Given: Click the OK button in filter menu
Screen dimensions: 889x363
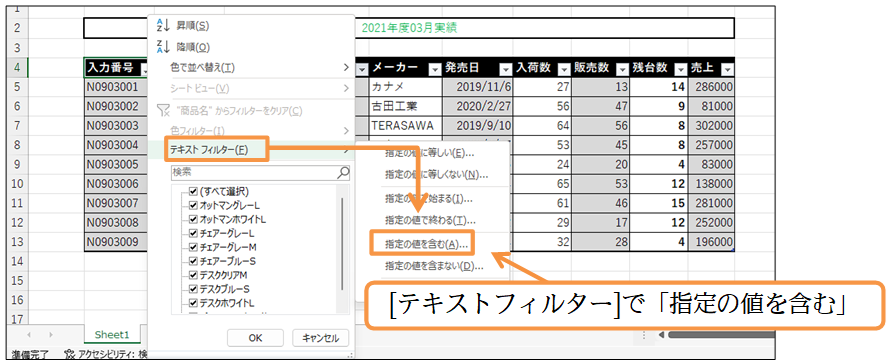Looking at the screenshot, I should tap(255, 338).
